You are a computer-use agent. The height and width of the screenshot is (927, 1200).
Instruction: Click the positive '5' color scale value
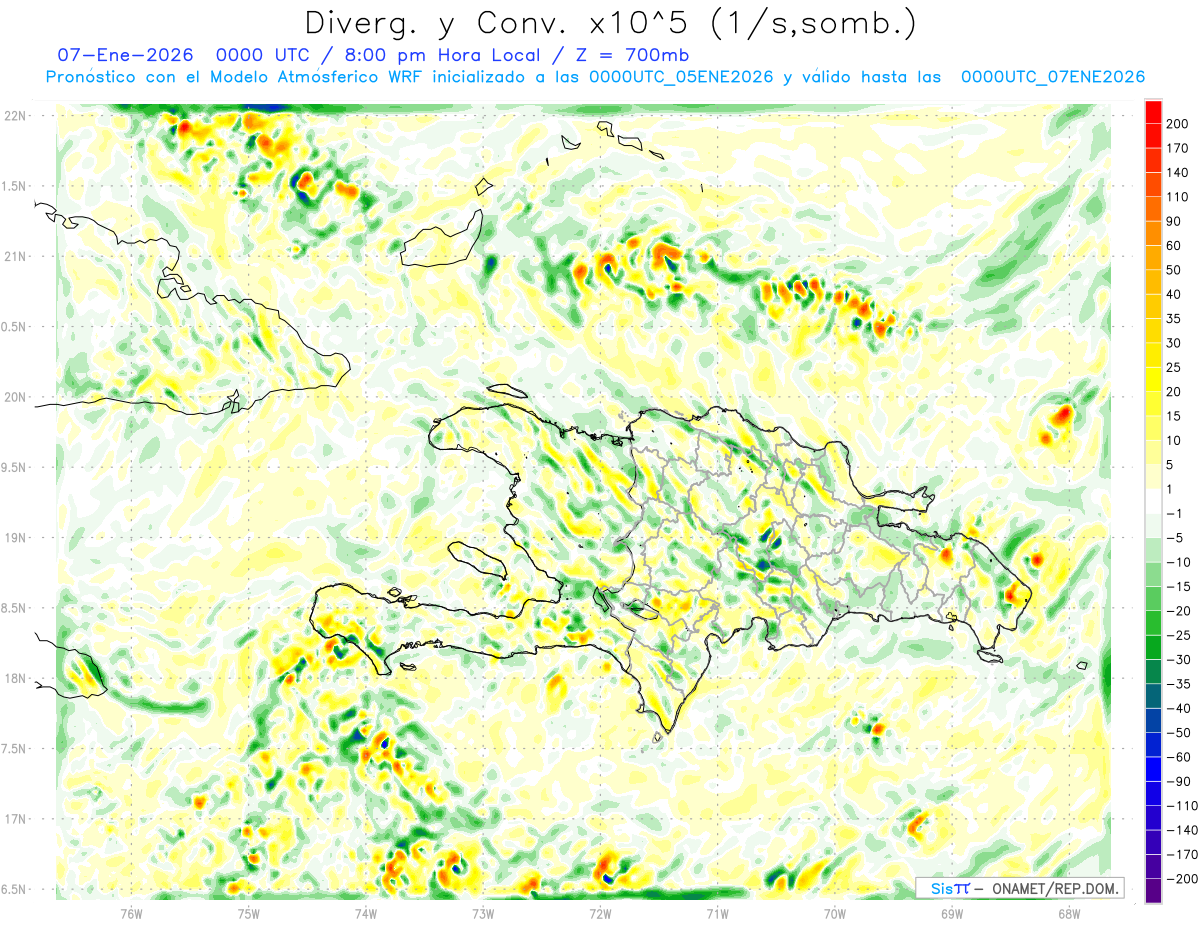(1171, 465)
